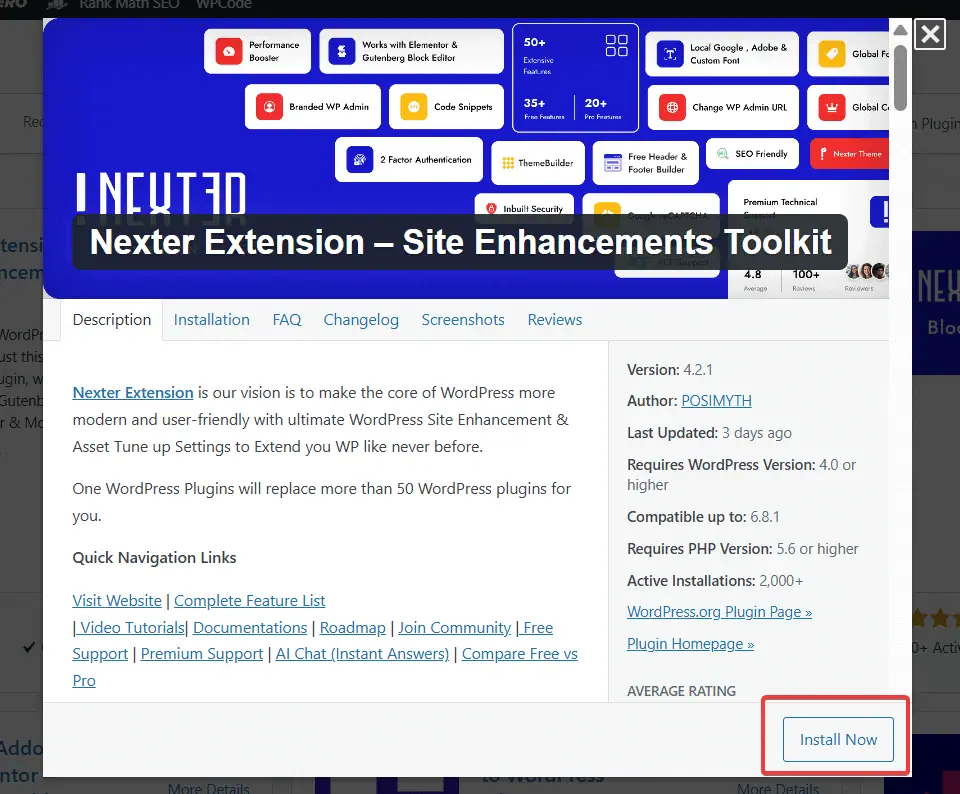Select the Works with Elementor & Gutenberg badge
The height and width of the screenshot is (794, 960).
411,51
